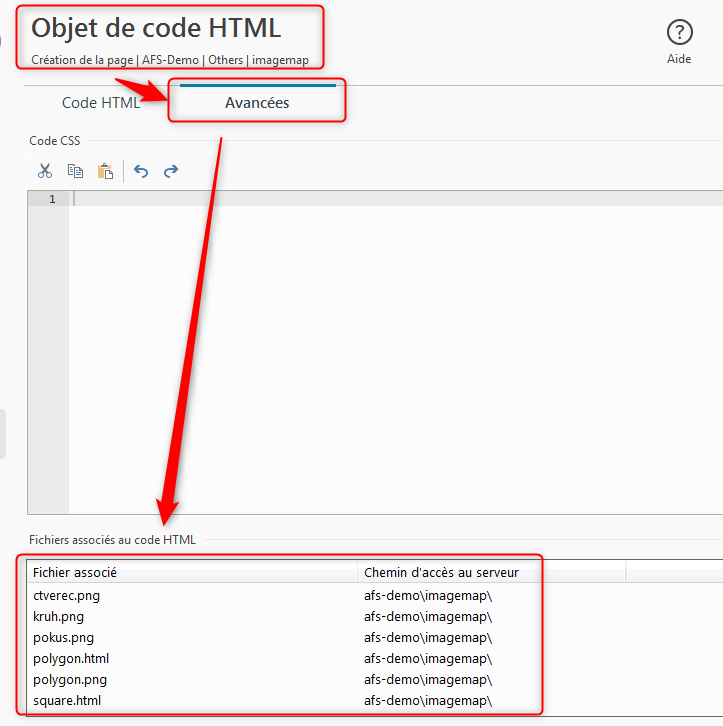Viewport: 723px width, 726px height.
Task: Select the polygon.html file row
Action: [x=71, y=659]
